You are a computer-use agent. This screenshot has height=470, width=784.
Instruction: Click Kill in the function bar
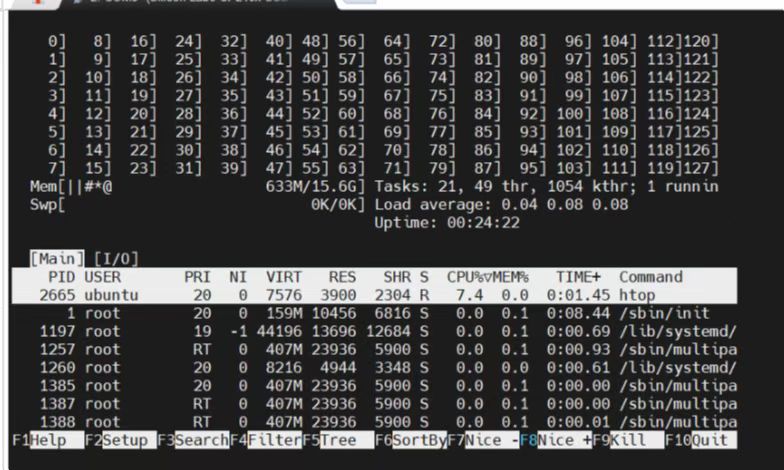637,440
